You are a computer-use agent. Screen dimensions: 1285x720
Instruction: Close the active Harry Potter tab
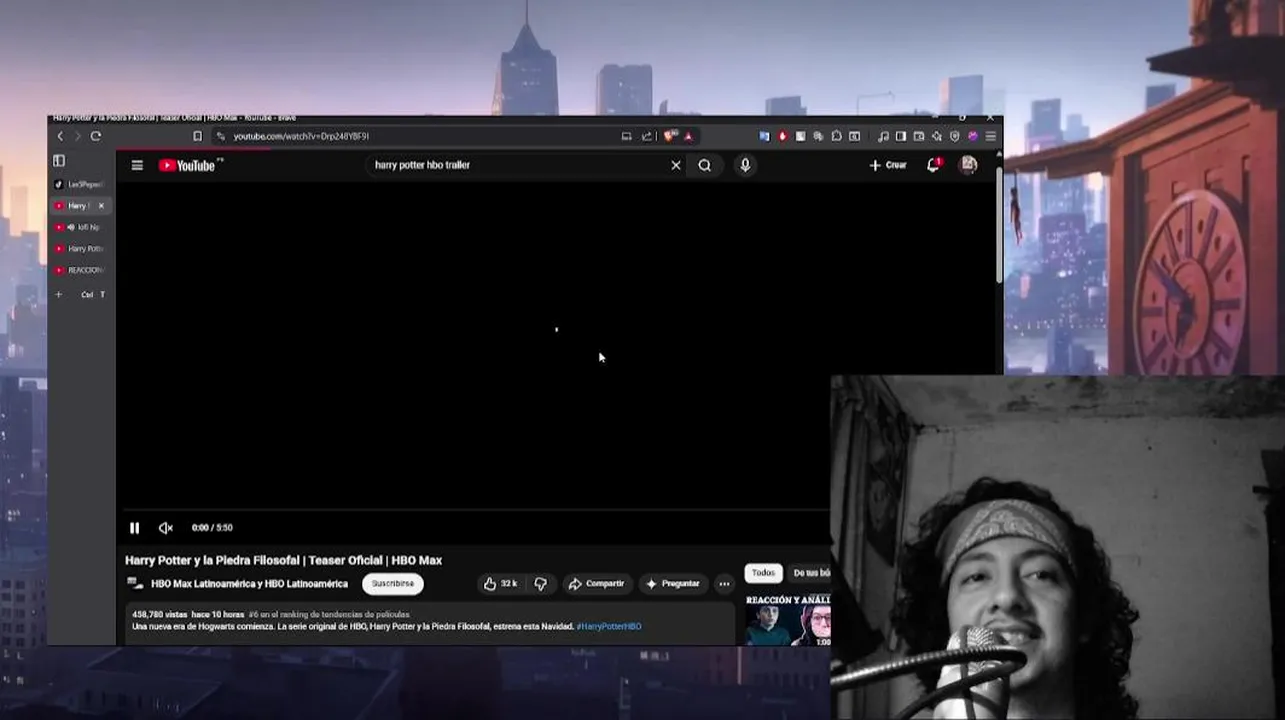(101, 206)
